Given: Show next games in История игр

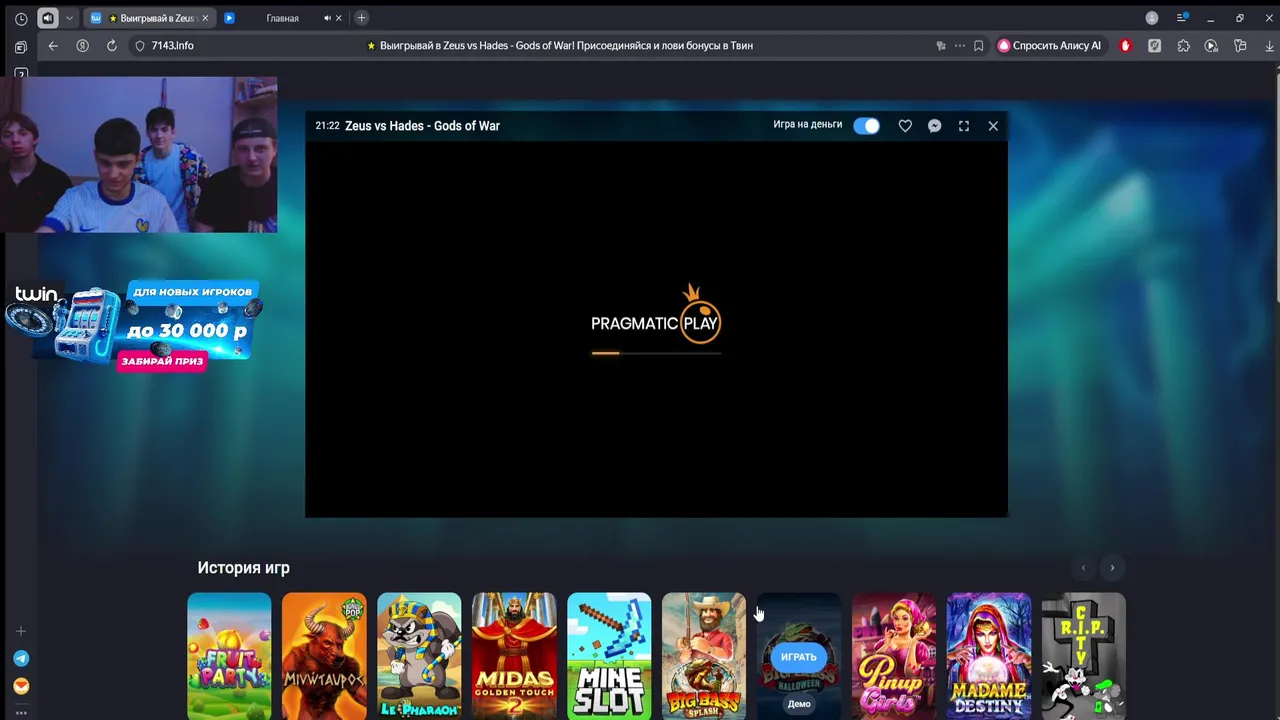Looking at the screenshot, I should point(1112,568).
